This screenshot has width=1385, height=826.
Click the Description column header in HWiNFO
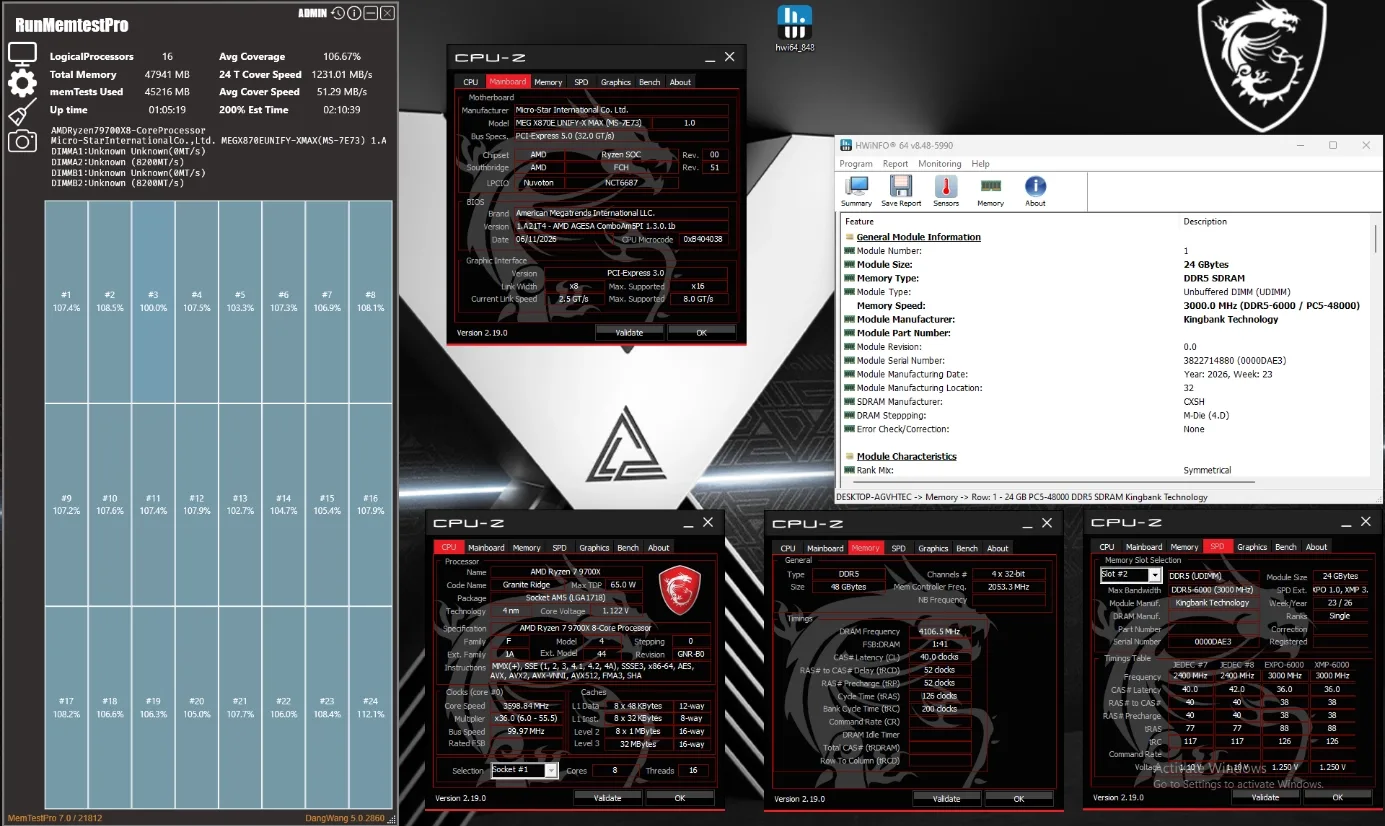point(1205,221)
